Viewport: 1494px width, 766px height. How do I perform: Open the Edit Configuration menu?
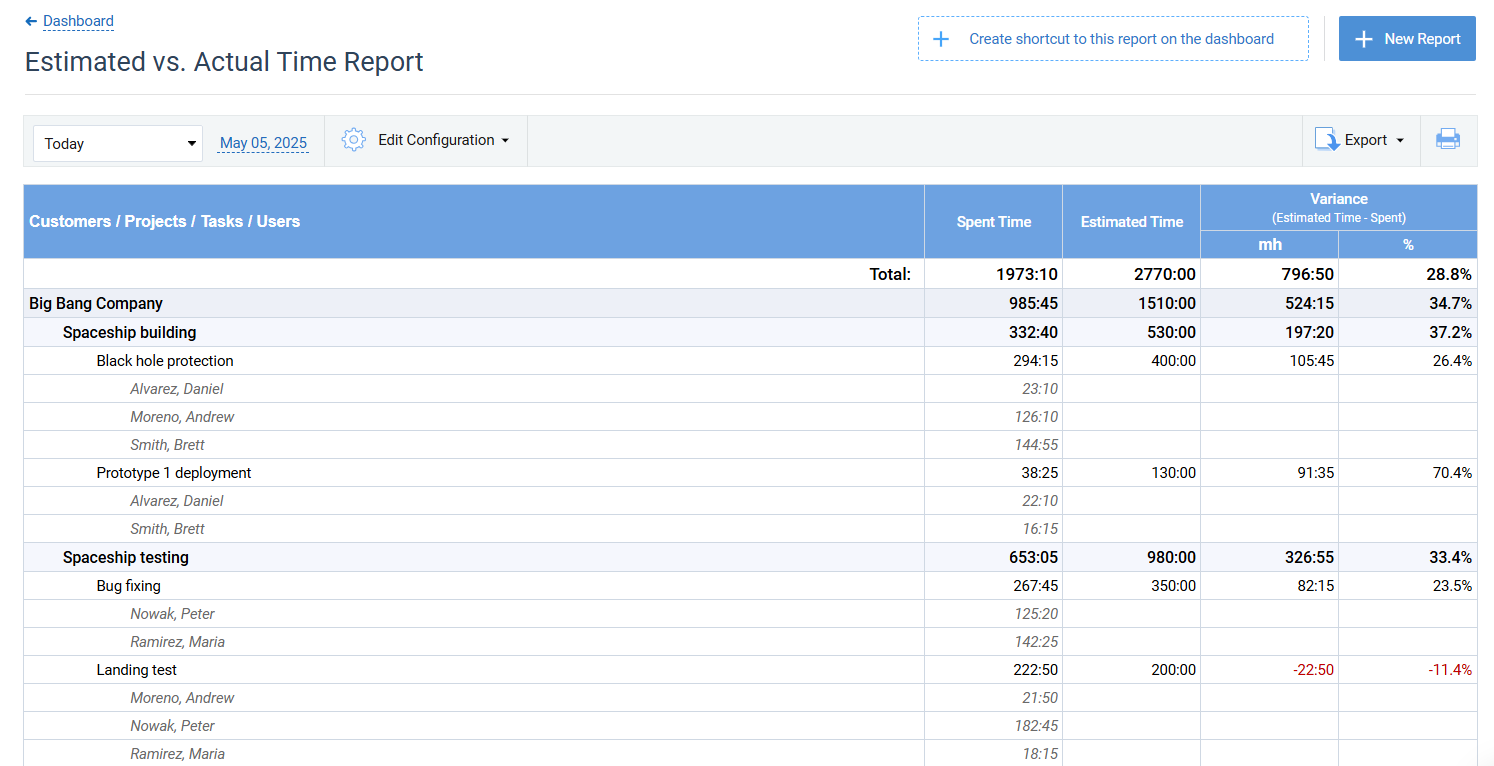tap(443, 140)
